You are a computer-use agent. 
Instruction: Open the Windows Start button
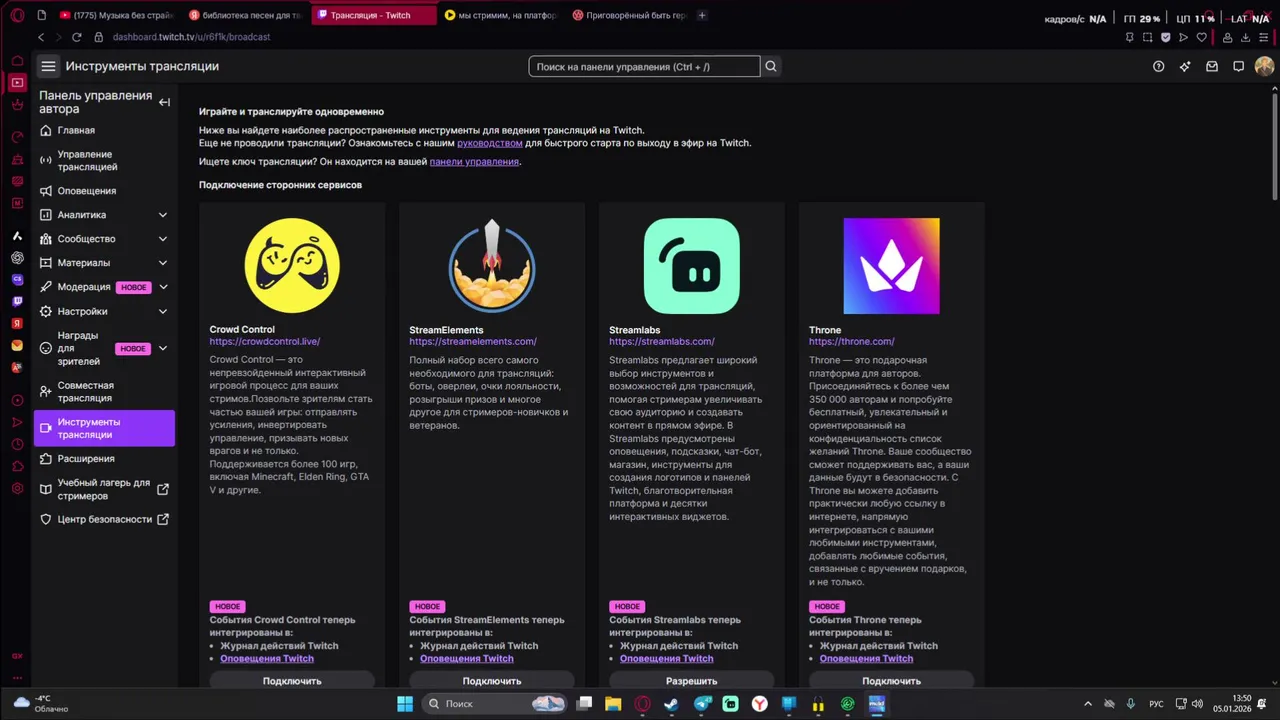(405, 704)
